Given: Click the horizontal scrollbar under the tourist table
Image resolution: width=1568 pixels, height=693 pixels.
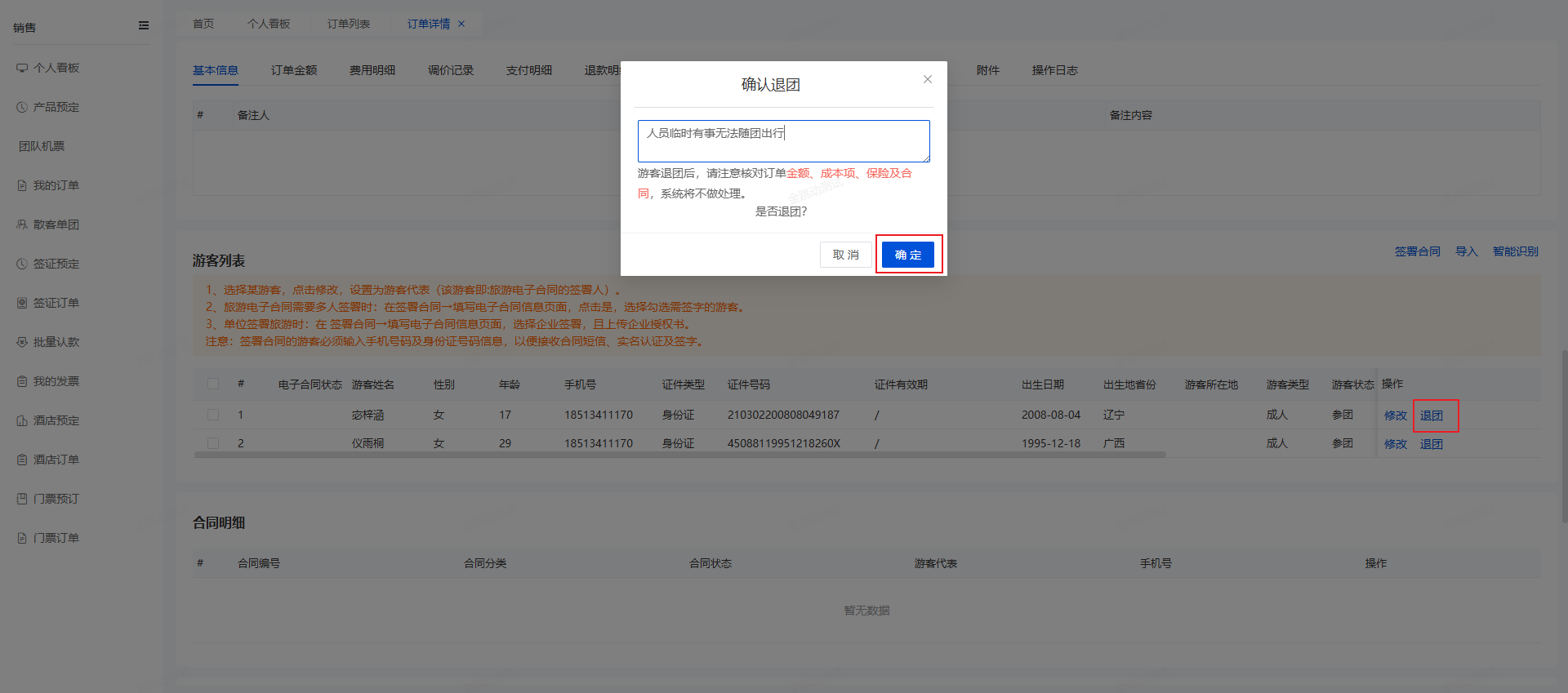Looking at the screenshot, I should 679,455.
